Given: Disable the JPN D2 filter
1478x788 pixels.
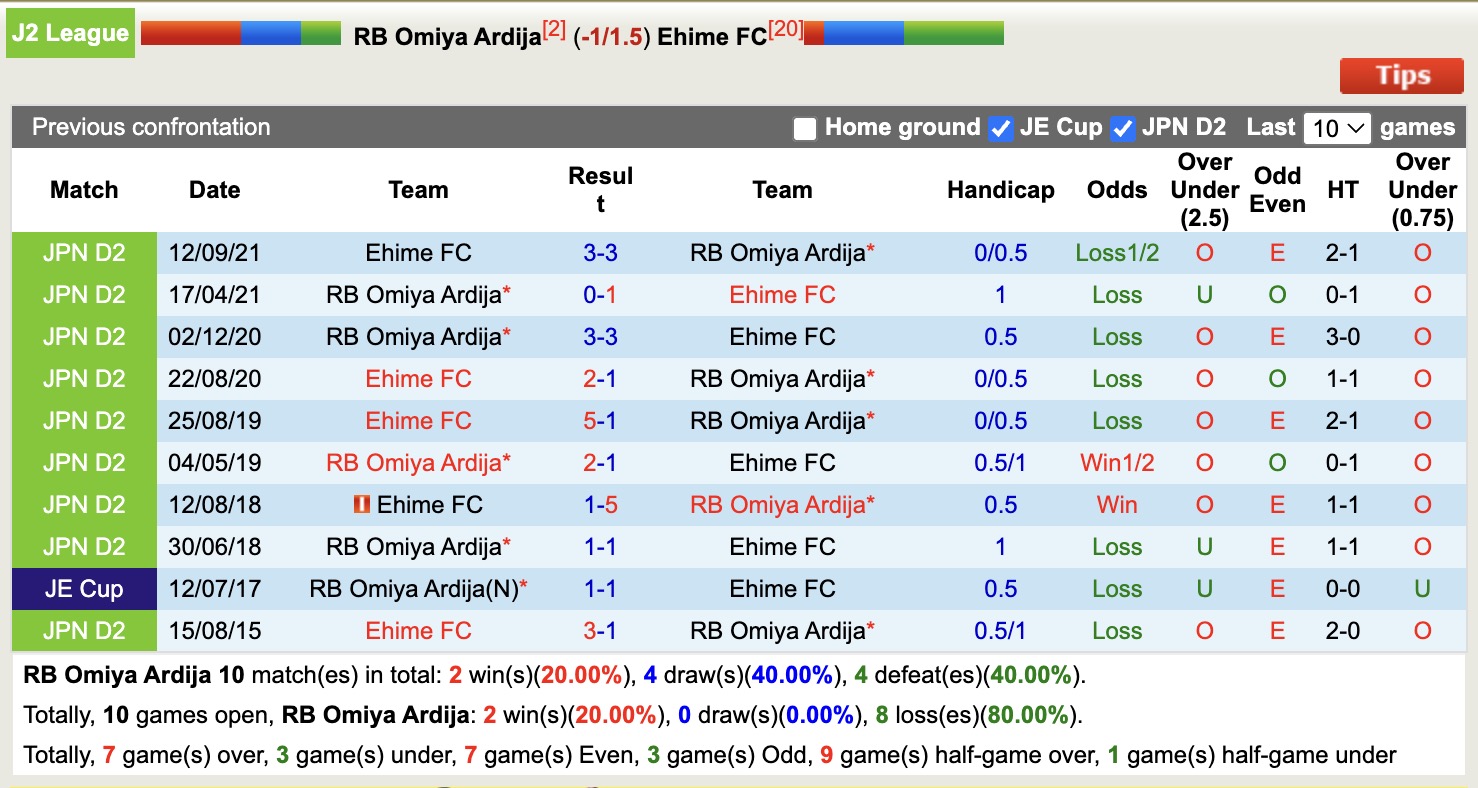Looking at the screenshot, I should click(x=1124, y=127).
